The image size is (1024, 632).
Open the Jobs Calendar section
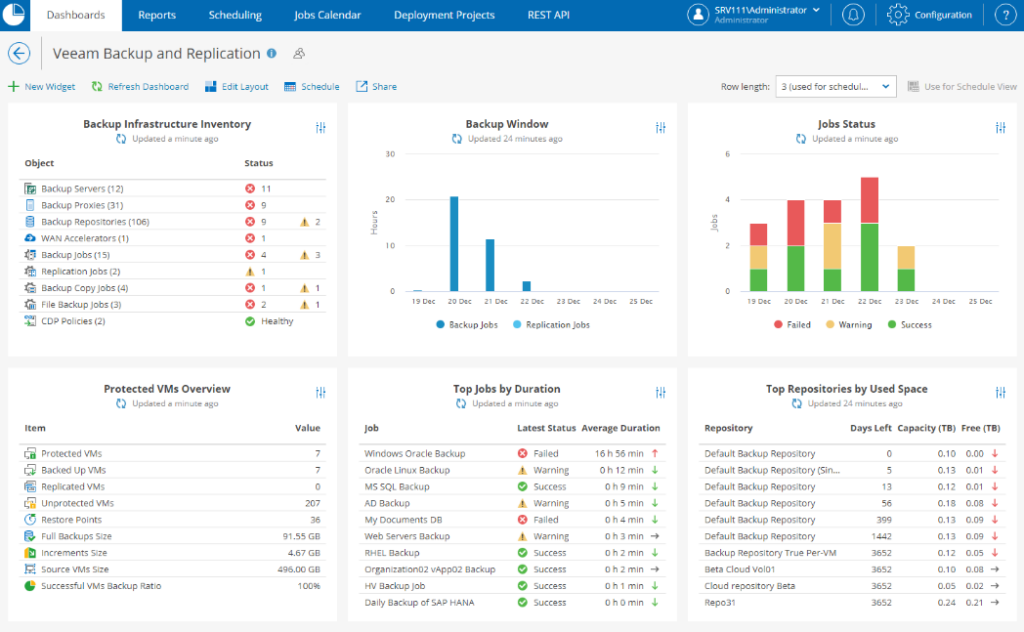click(326, 15)
